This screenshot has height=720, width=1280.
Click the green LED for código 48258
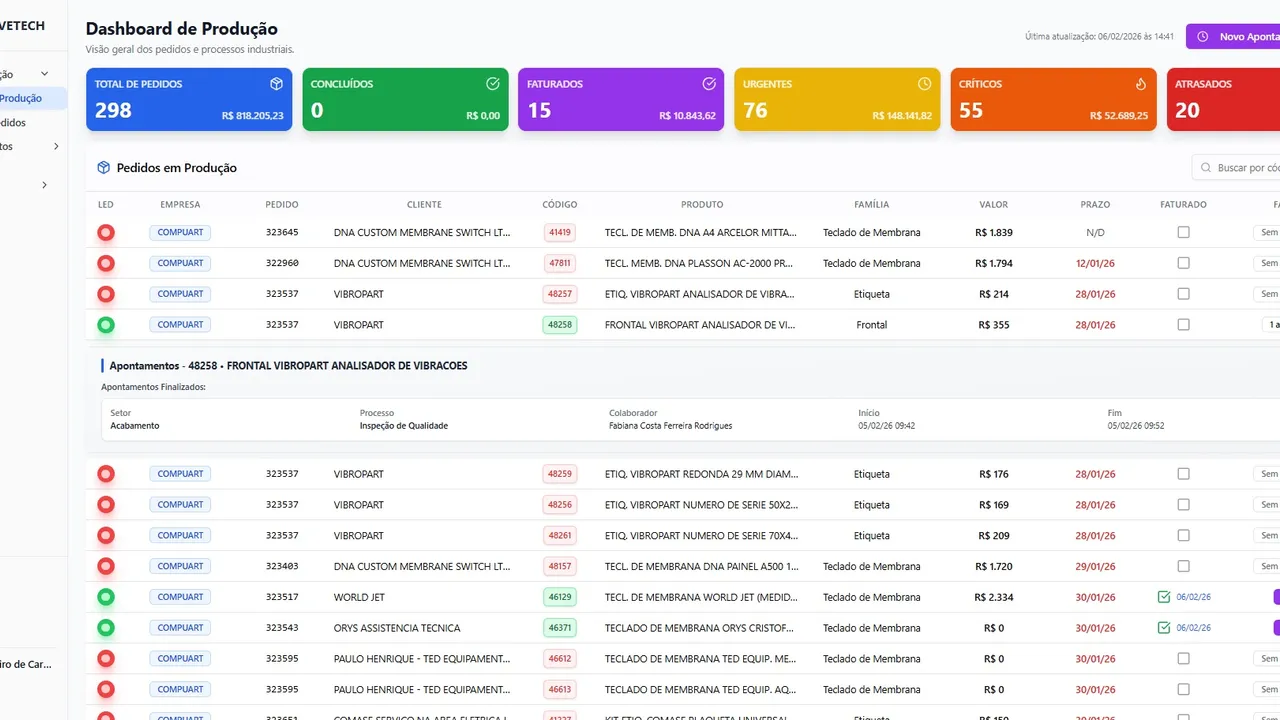click(x=106, y=325)
